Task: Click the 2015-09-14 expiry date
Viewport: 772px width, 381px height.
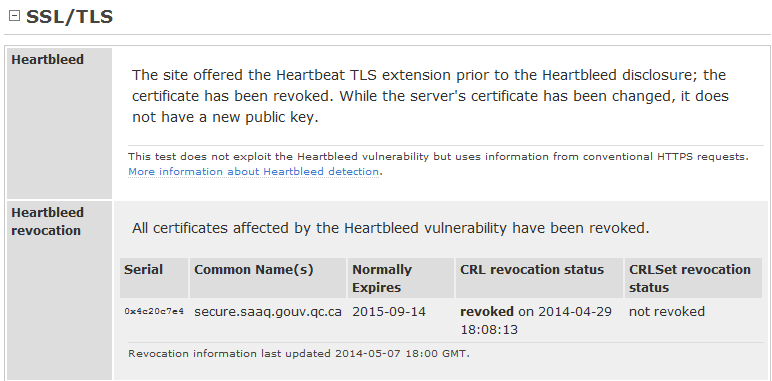Action: [x=389, y=312]
